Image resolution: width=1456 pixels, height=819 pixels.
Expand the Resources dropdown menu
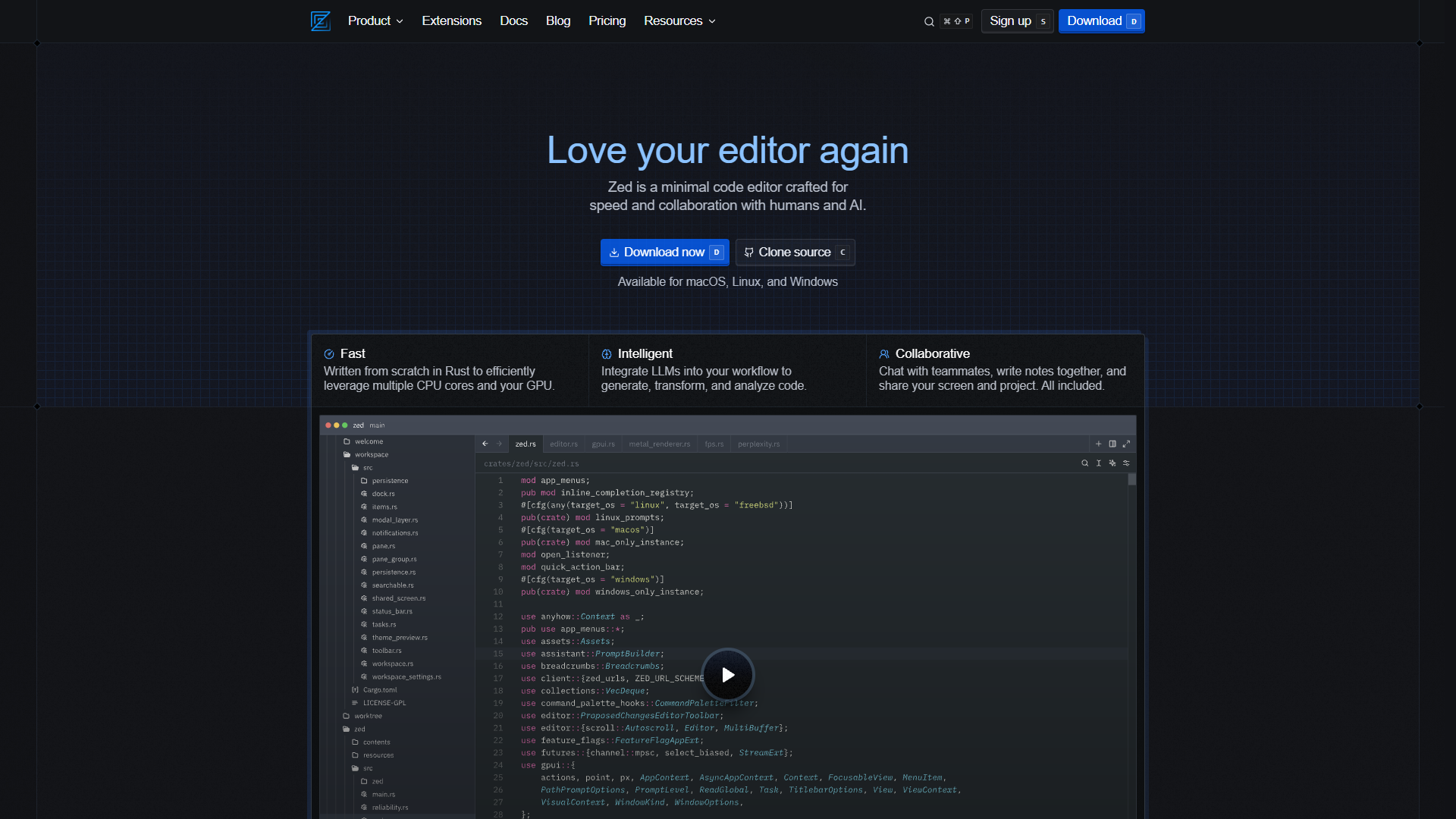pyautogui.click(x=679, y=21)
